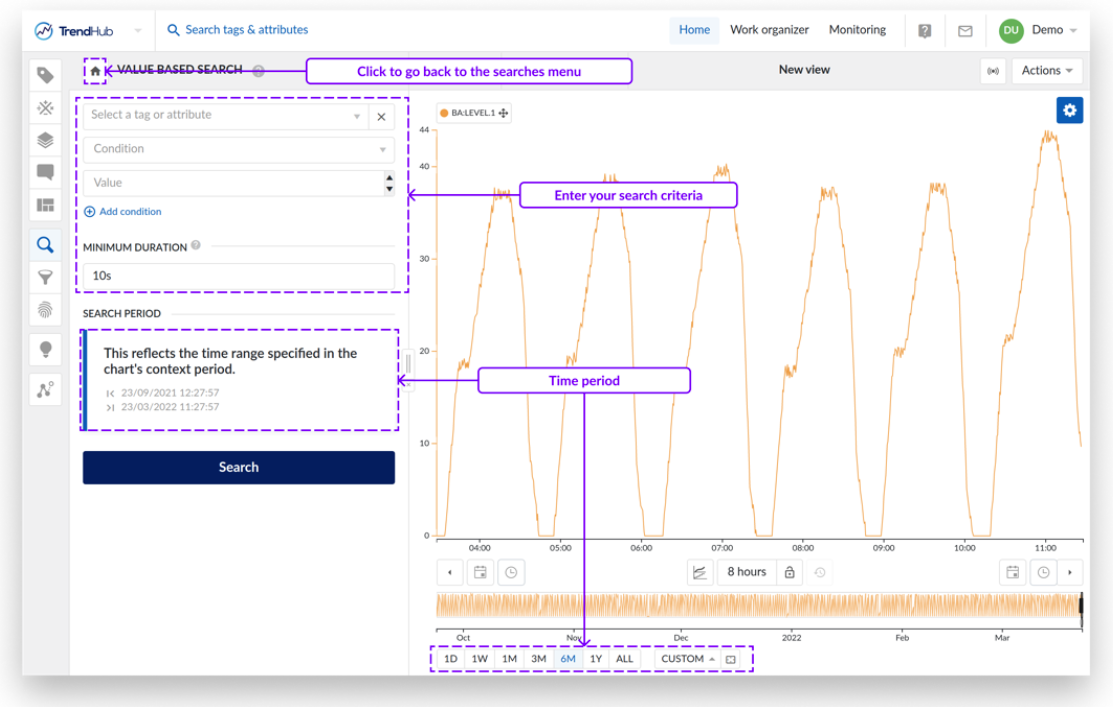Open the filter funnel sidebar icon
Viewport: 1113px width, 707px height.
[x=45, y=277]
